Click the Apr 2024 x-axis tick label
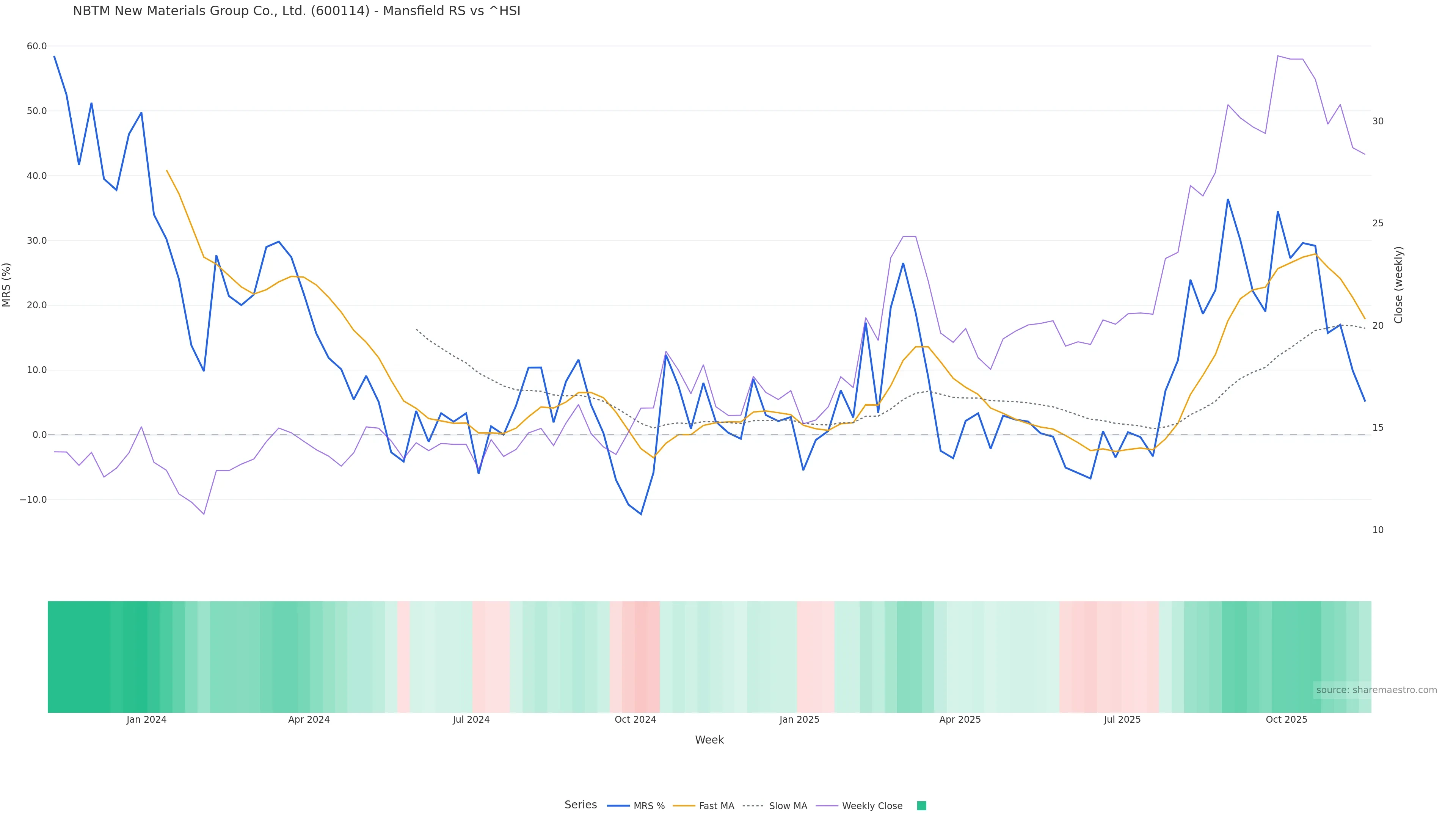 [x=309, y=720]
